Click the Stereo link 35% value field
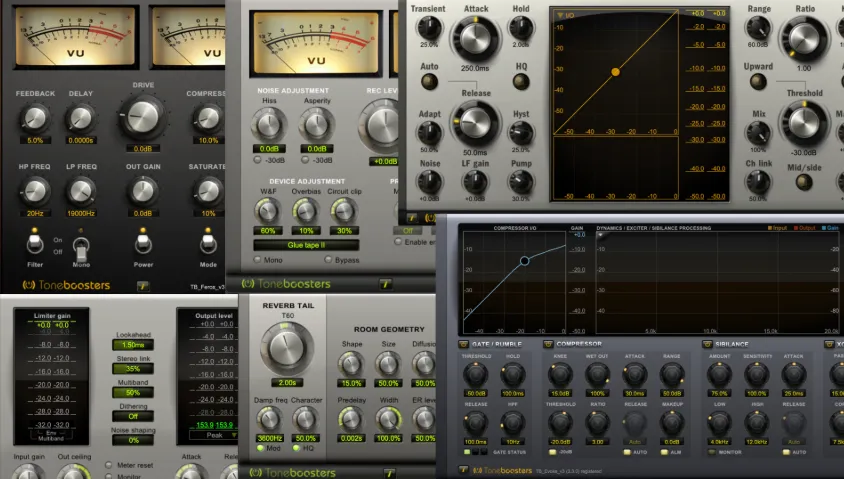The height and width of the screenshot is (479, 844). tap(133, 369)
